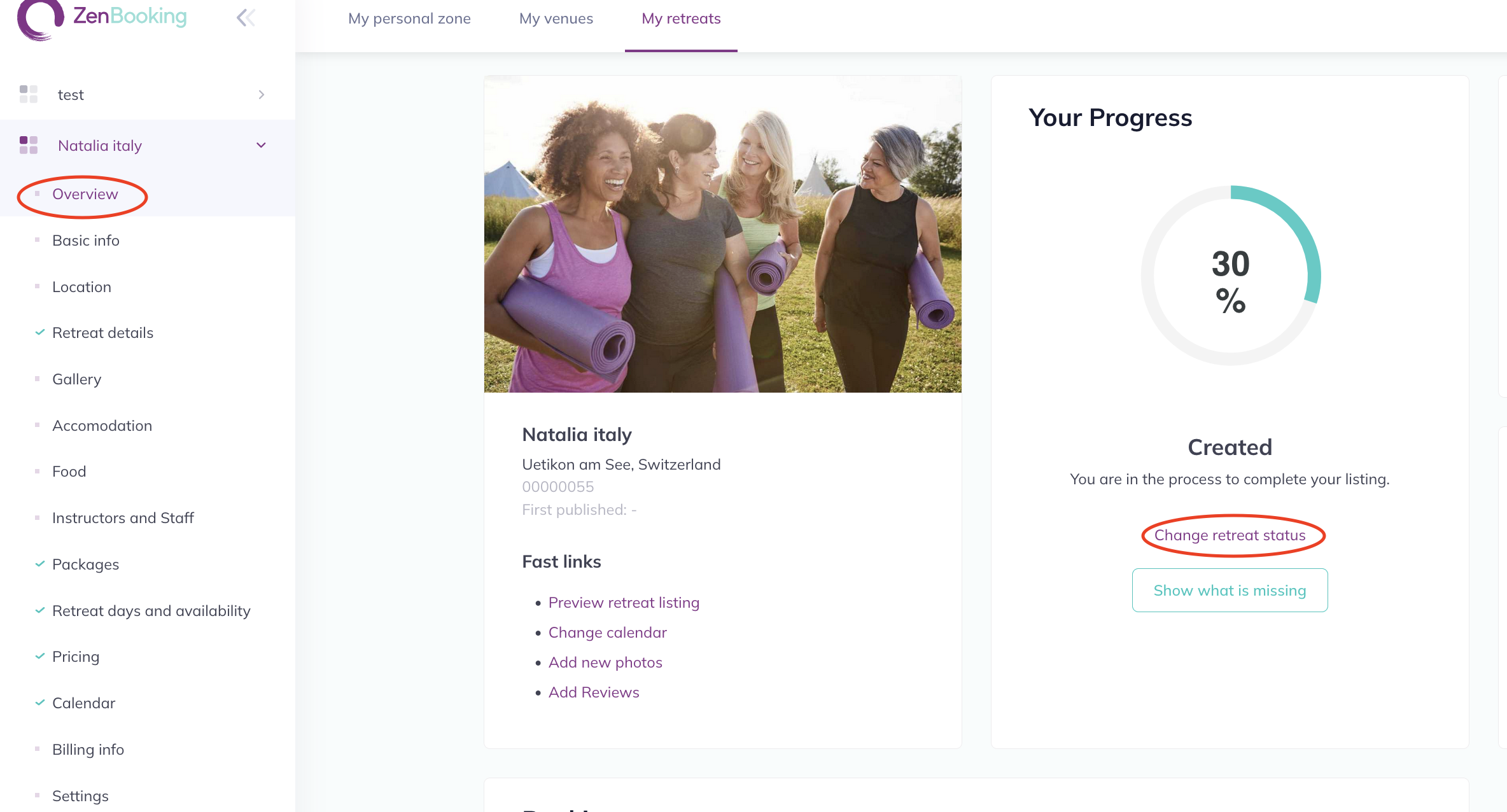Click the ZenBooking logo icon

pos(39,18)
